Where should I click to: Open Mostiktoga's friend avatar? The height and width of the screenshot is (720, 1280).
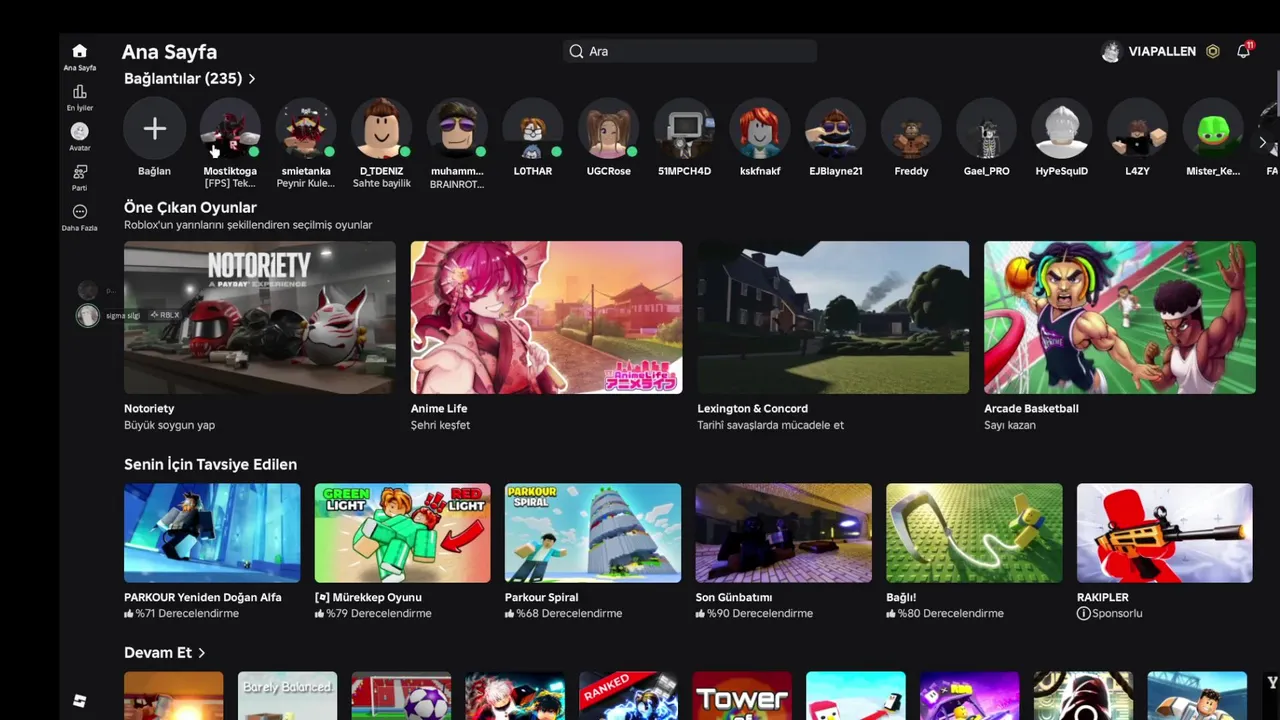(x=230, y=128)
